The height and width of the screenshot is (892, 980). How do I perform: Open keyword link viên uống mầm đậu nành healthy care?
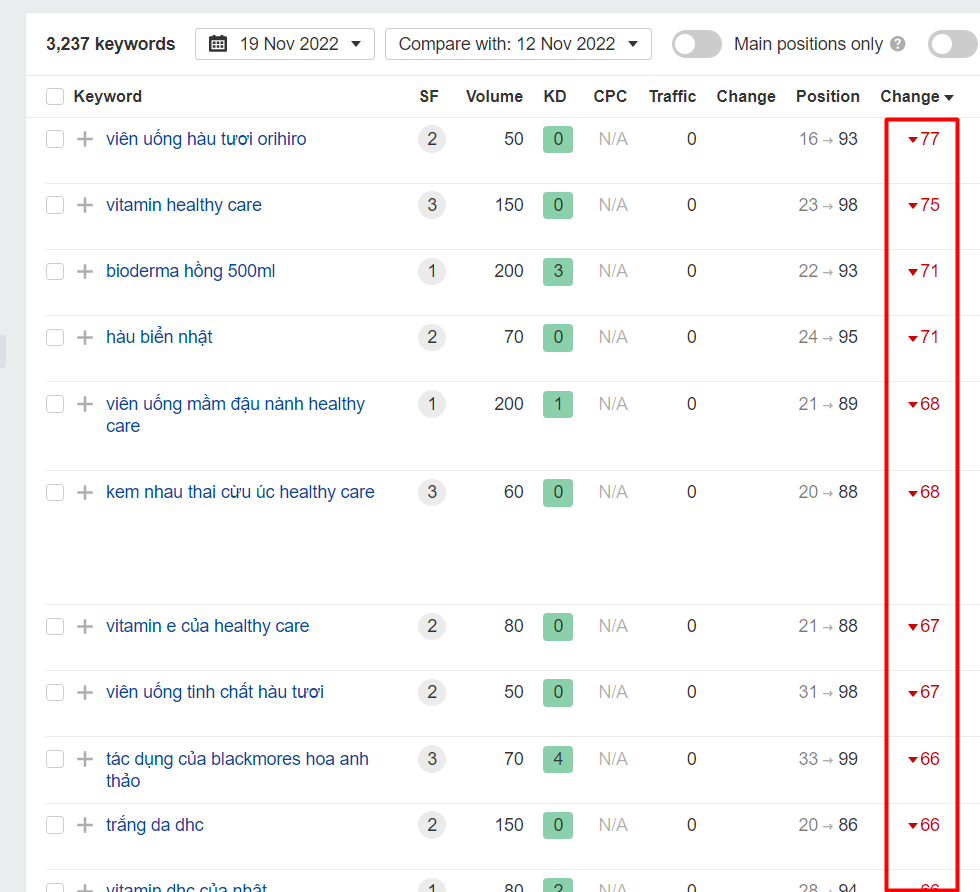pyautogui.click(x=236, y=415)
